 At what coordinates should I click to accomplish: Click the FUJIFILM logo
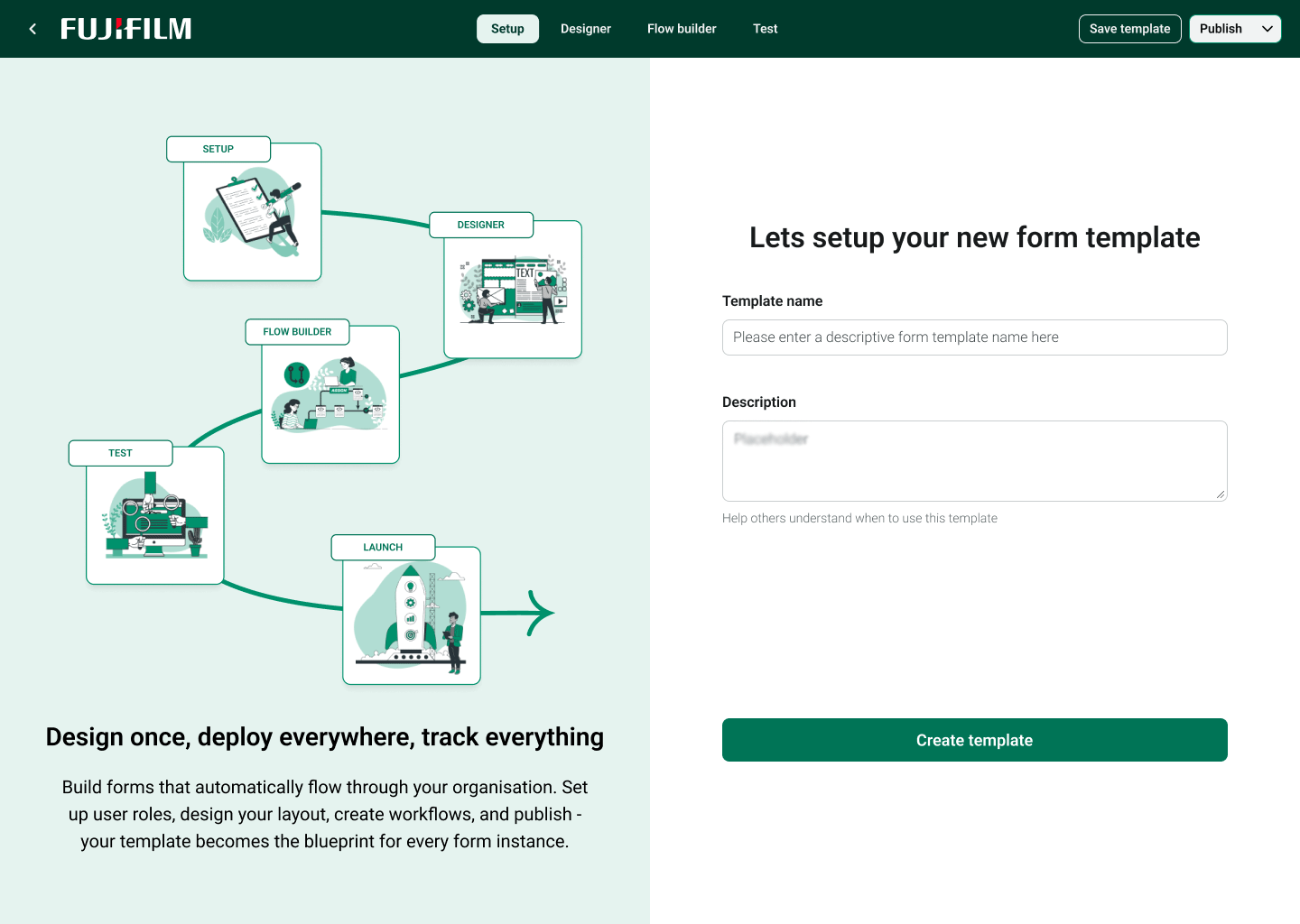(x=125, y=28)
